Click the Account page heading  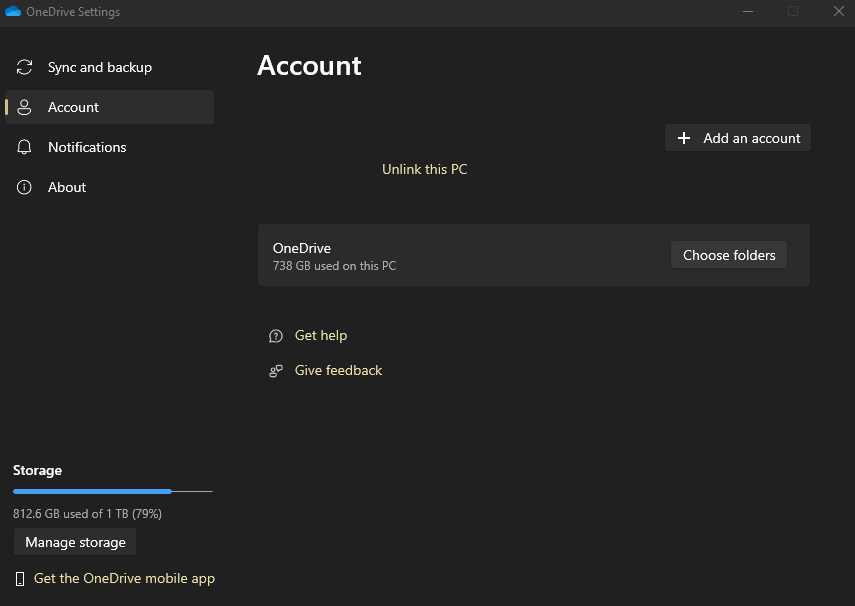pyautogui.click(x=309, y=65)
